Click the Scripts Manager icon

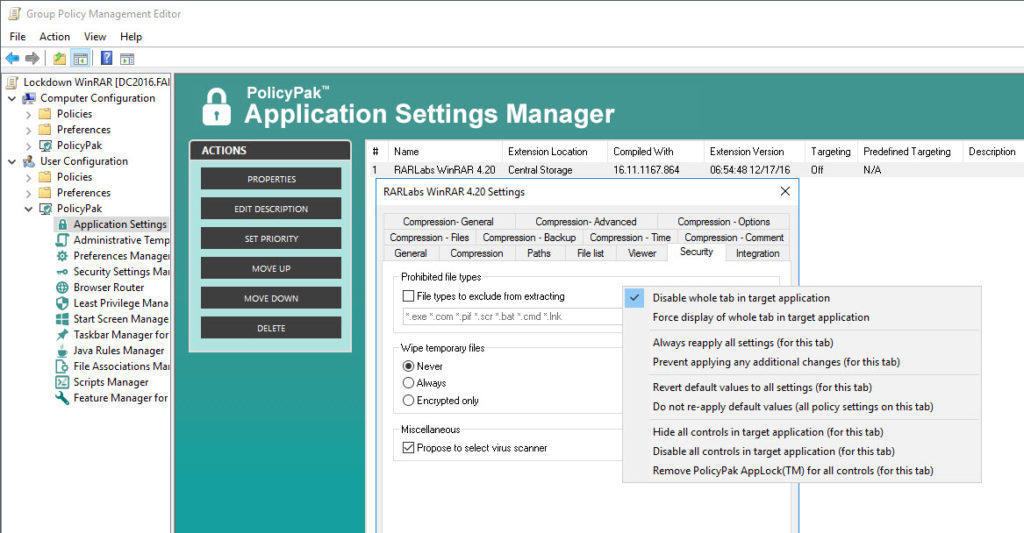[63, 382]
